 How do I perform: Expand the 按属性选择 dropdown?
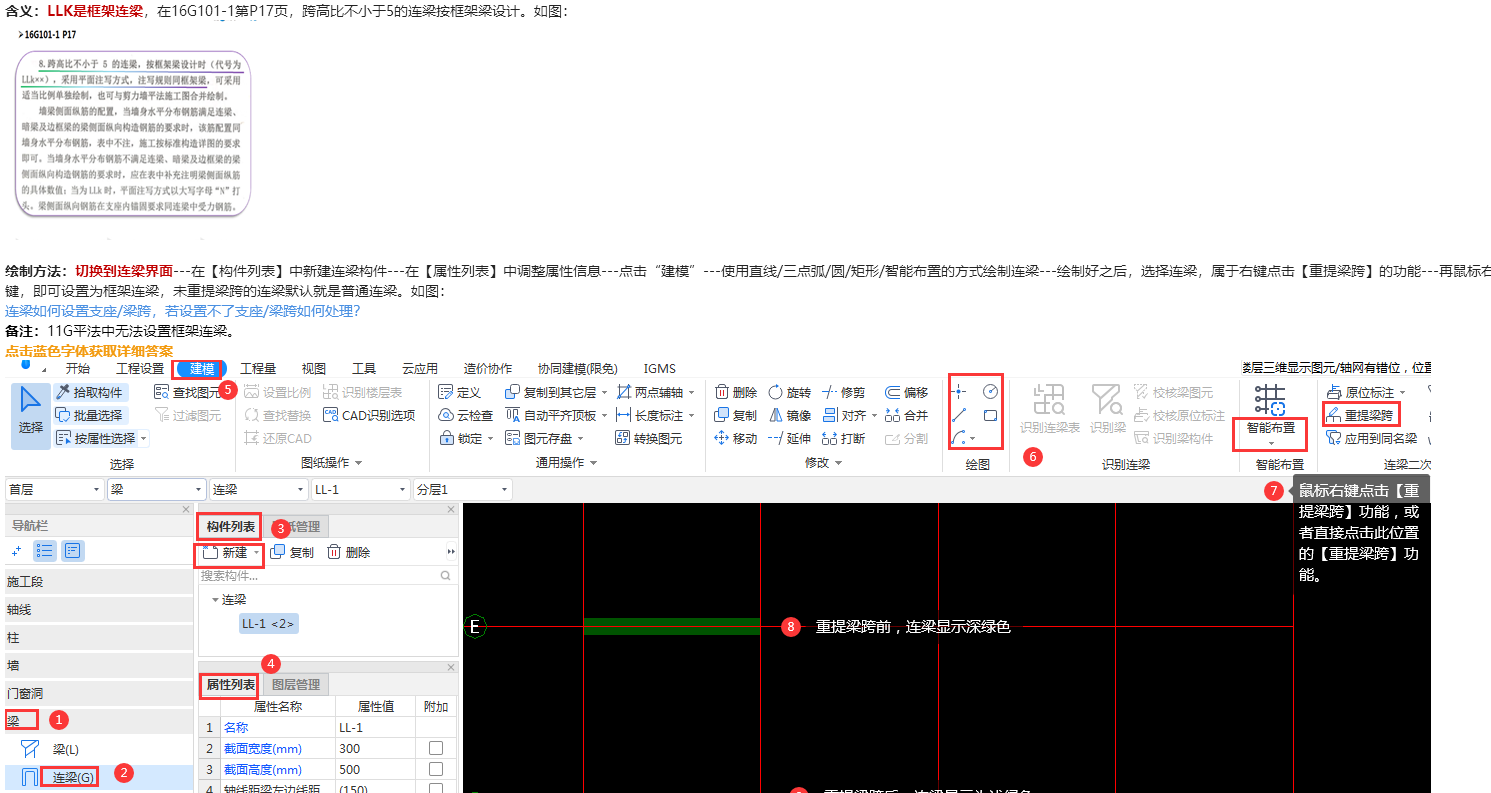click(143, 438)
